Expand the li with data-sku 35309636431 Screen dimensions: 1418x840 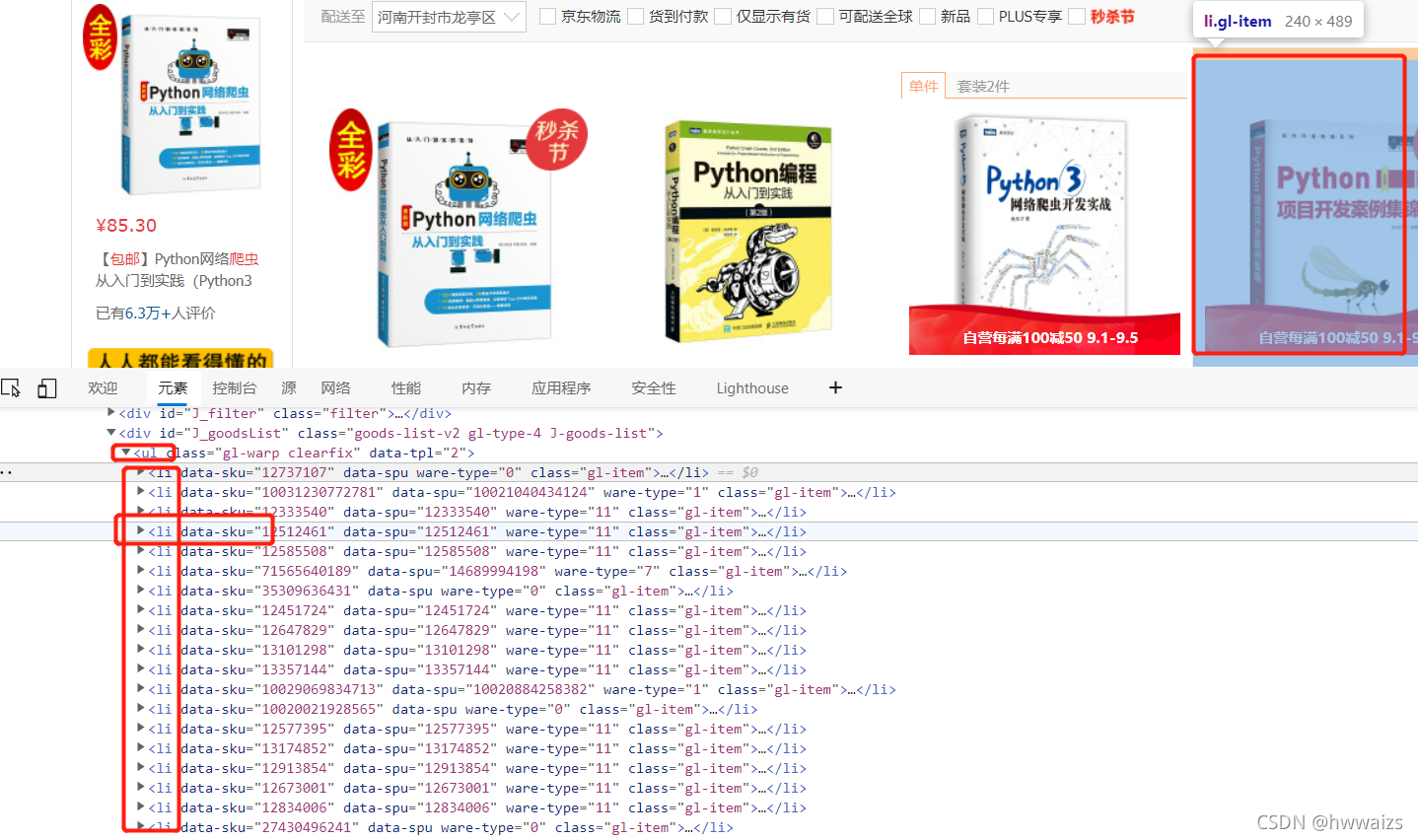point(141,591)
